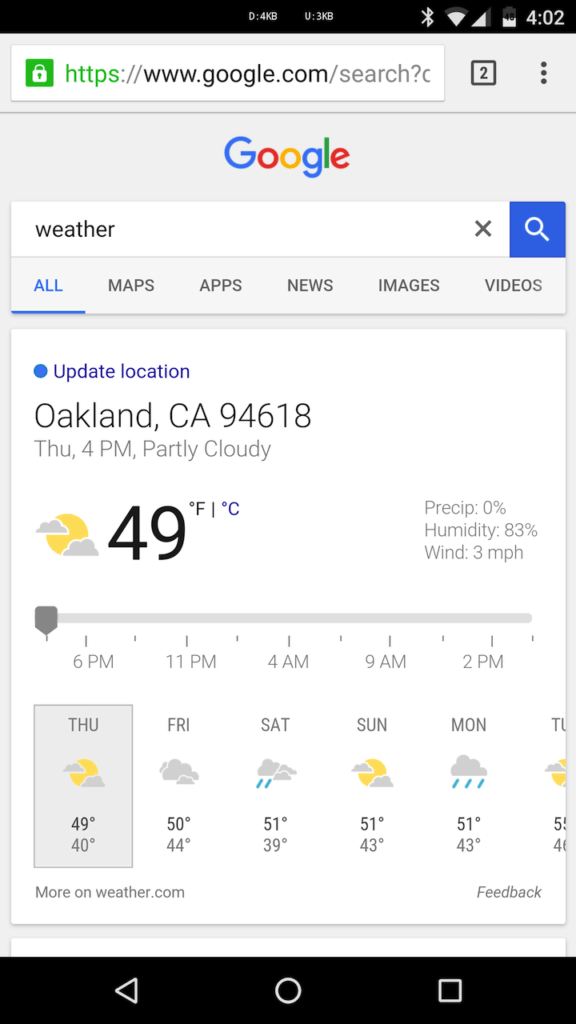Select the °F temperature unit

pos(197,509)
